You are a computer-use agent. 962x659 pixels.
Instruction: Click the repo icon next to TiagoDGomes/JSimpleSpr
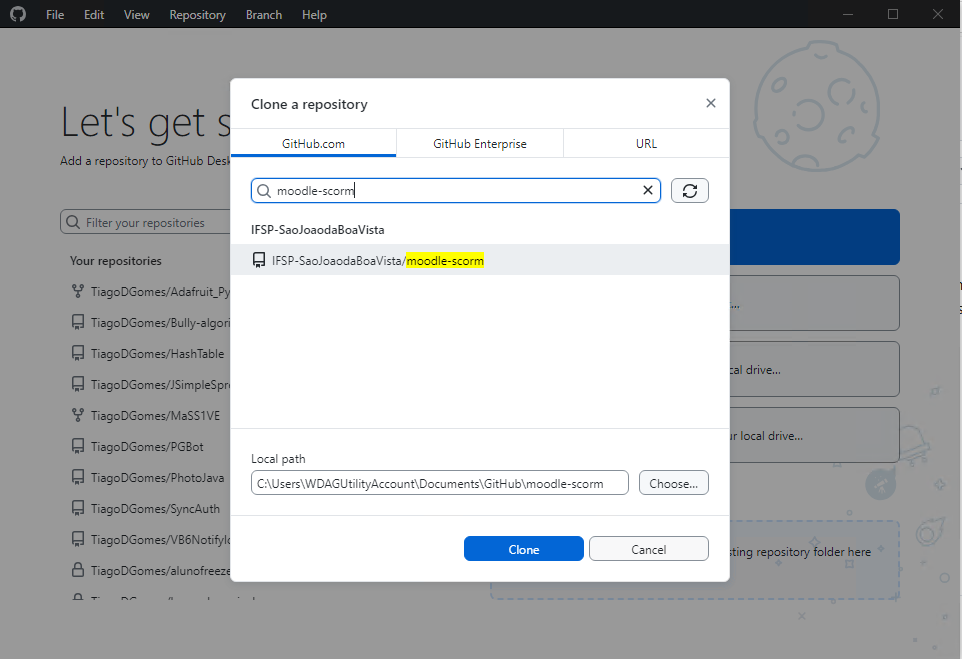[78, 384]
